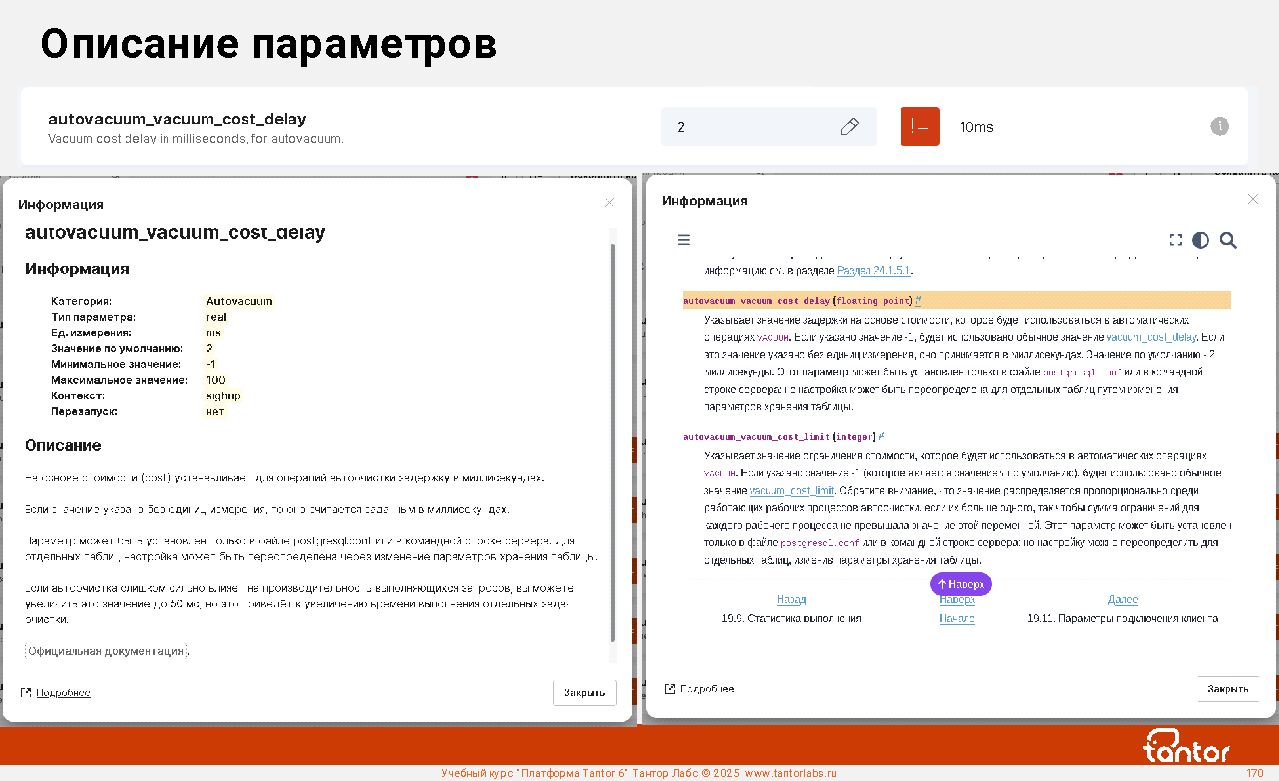The height and width of the screenshot is (781, 1279).
Task: Follow the Назад navigation link
Action: click(x=791, y=600)
